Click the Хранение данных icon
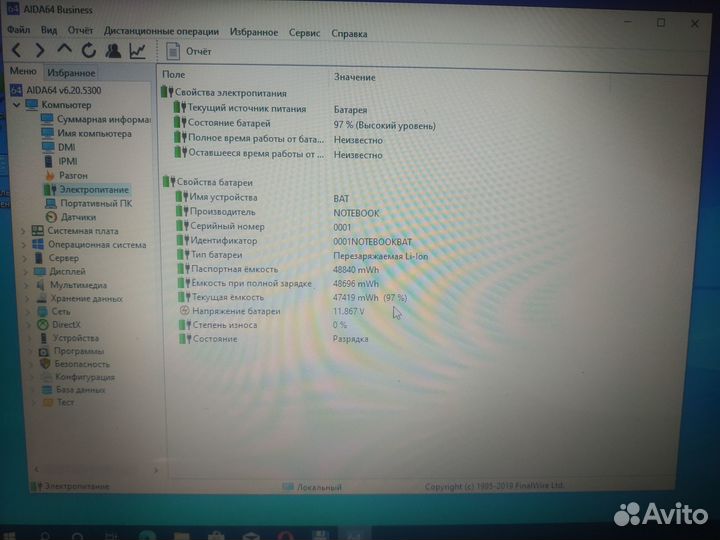 [x=42, y=298]
